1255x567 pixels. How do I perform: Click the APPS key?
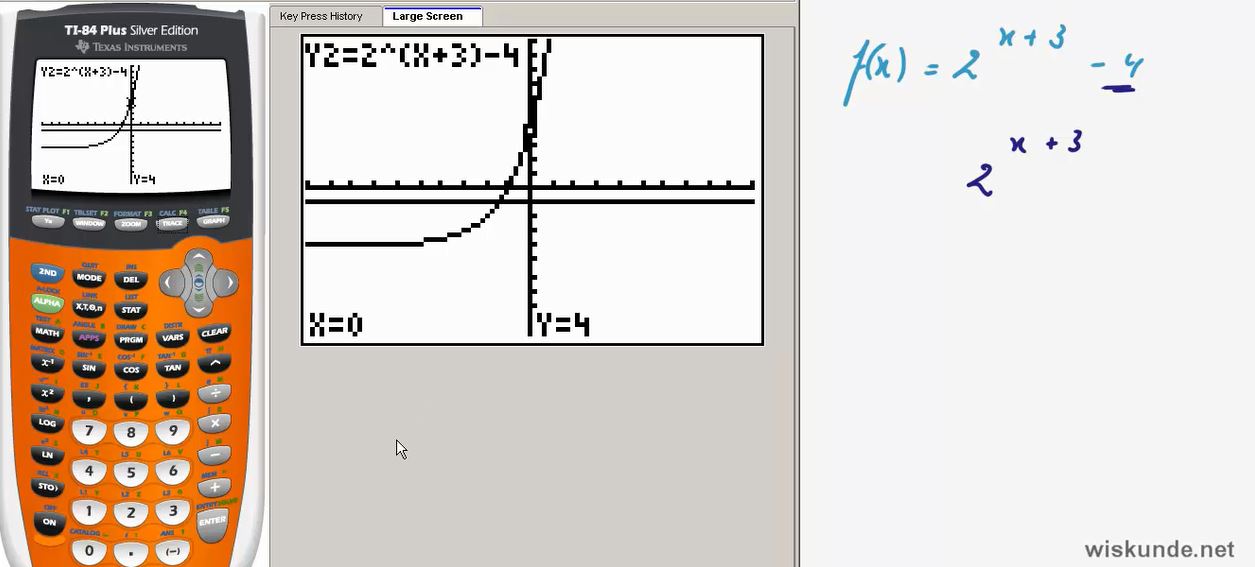coord(89,337)
